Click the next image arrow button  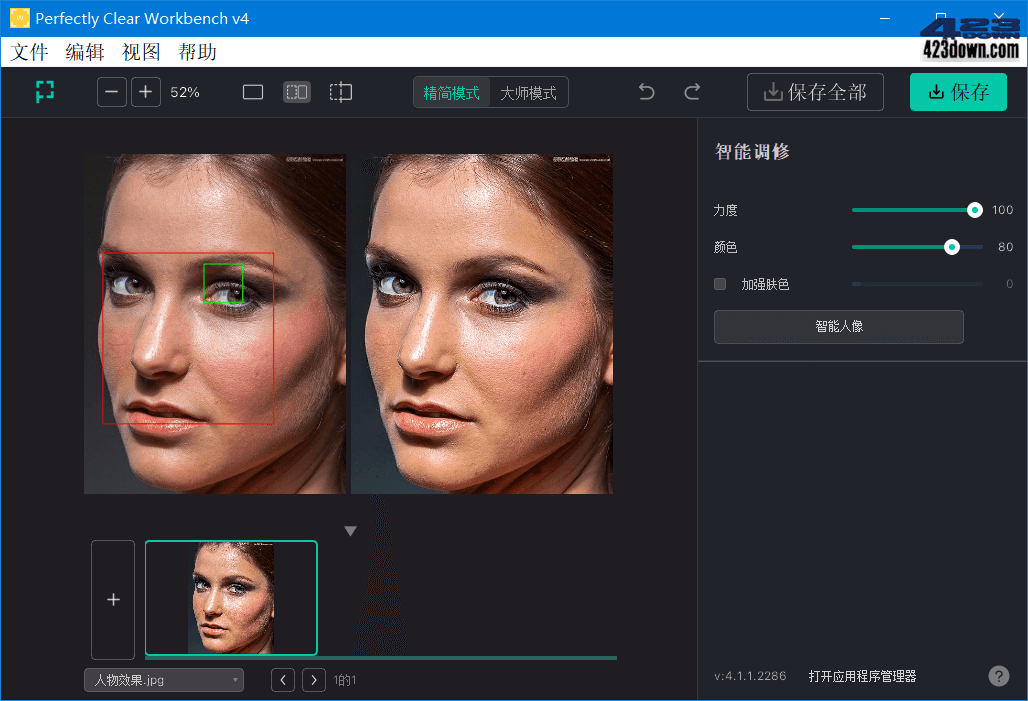(x=313, y=679)
